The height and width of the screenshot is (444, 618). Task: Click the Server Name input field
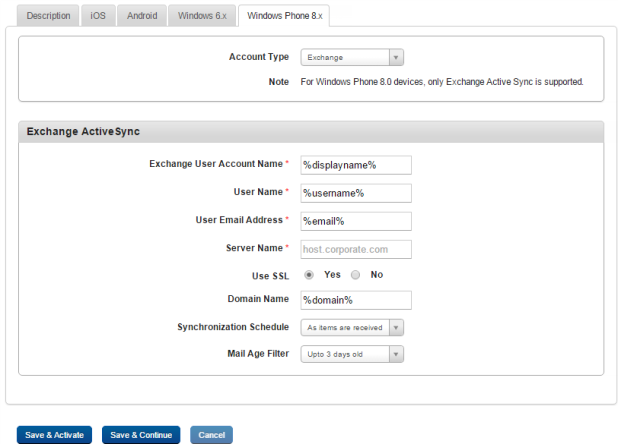click(x=356, y=249)
